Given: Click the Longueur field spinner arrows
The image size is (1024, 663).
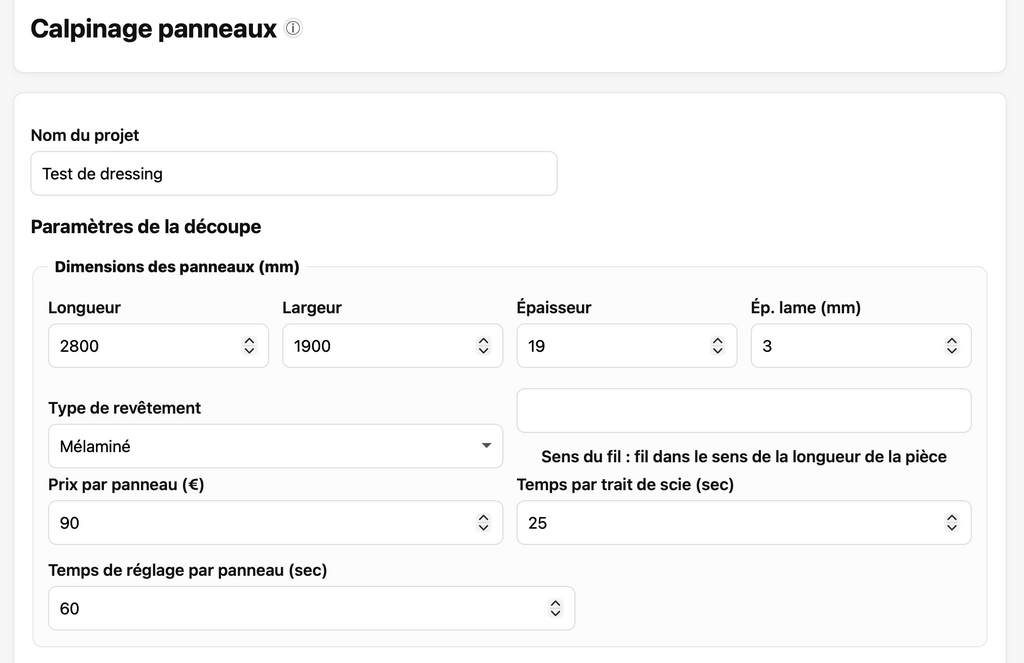Looking at the screenshot, I should click(249, 346).
